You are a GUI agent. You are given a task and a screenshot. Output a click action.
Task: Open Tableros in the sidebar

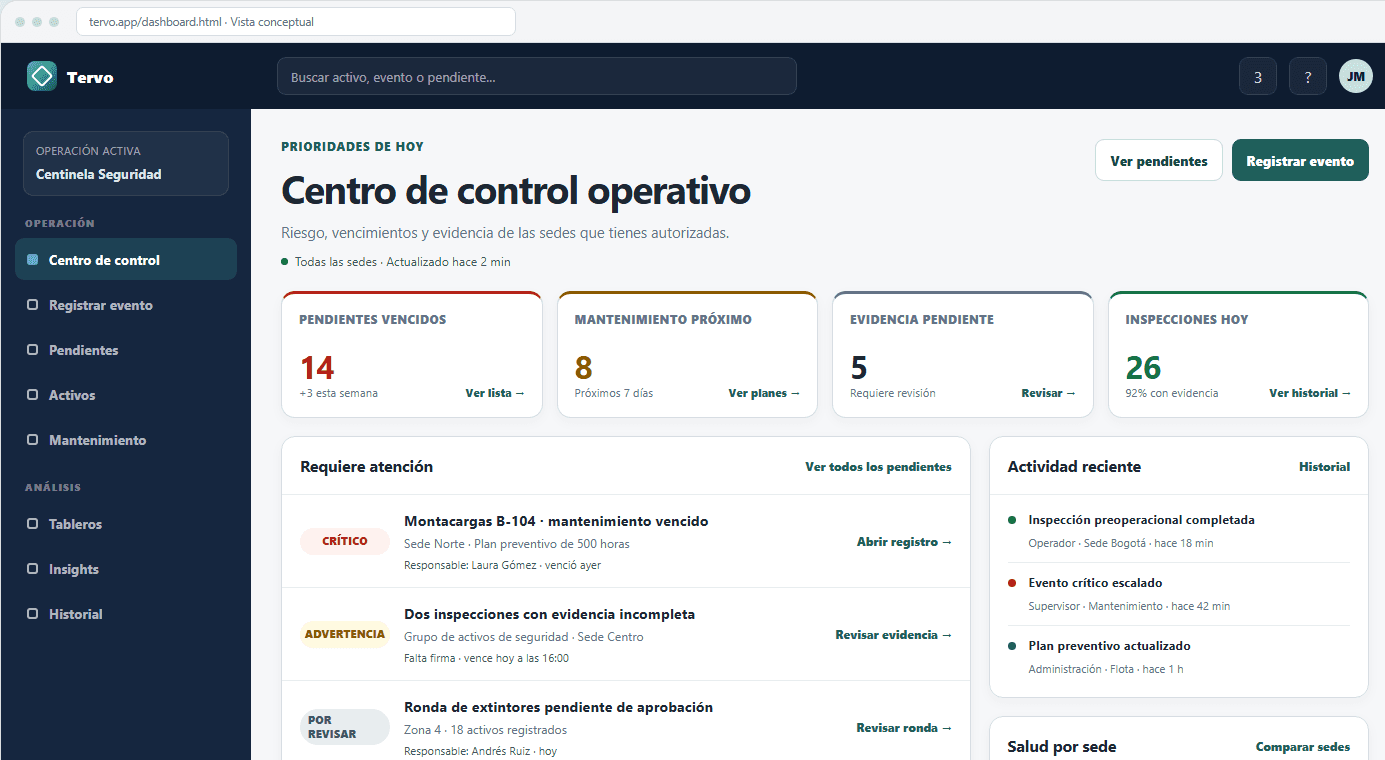(126, 524)
